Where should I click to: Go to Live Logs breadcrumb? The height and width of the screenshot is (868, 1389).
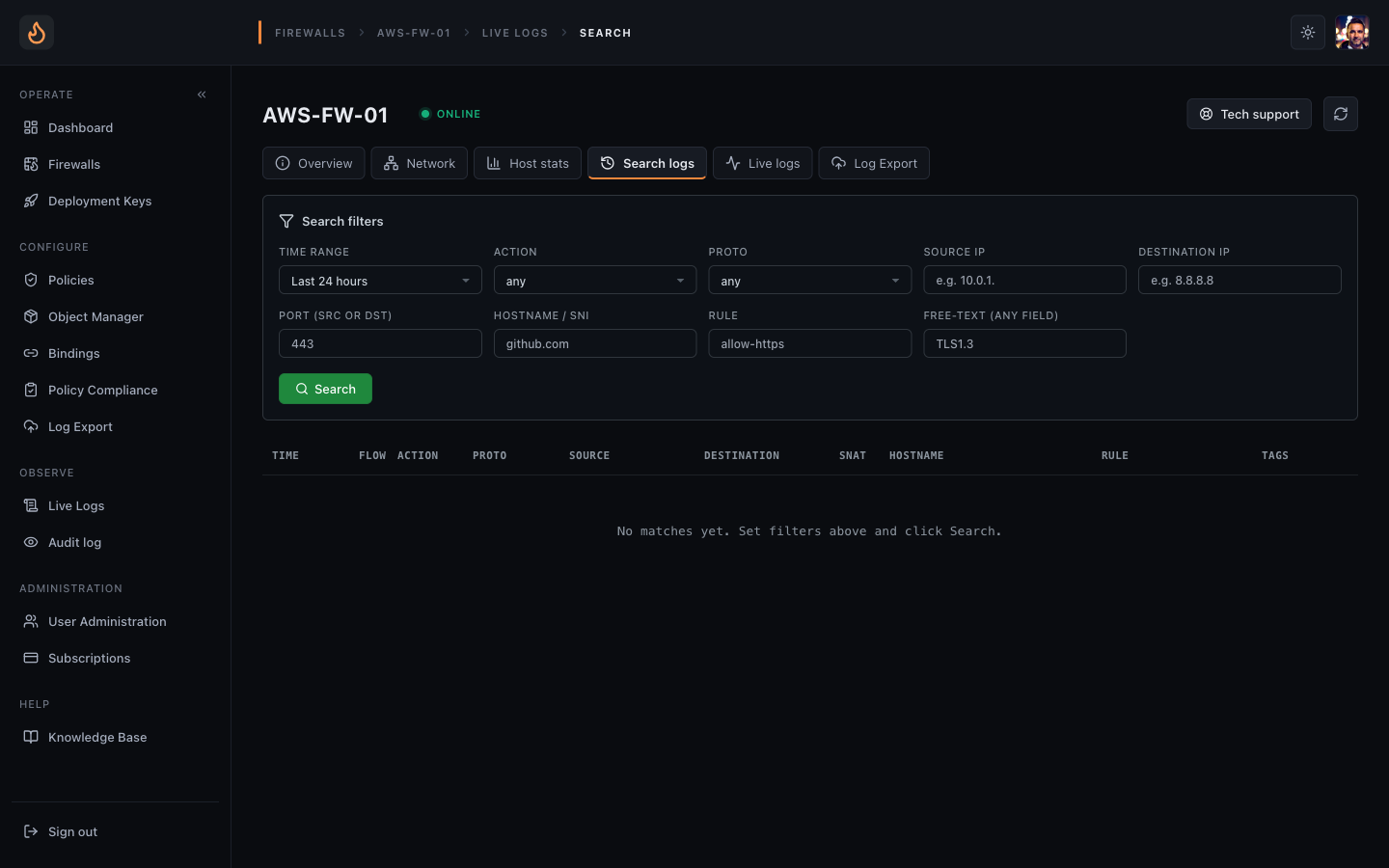515,33
